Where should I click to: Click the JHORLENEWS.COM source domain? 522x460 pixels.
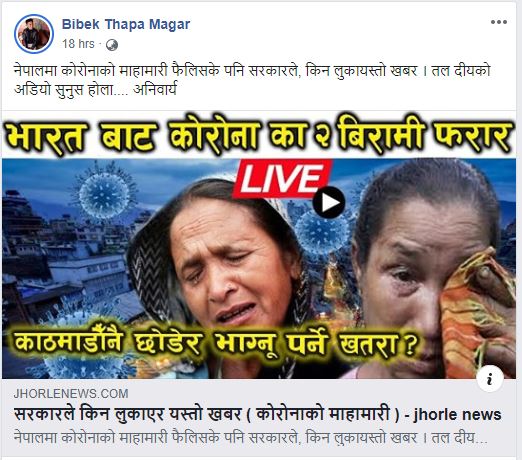tap(71, 394)
